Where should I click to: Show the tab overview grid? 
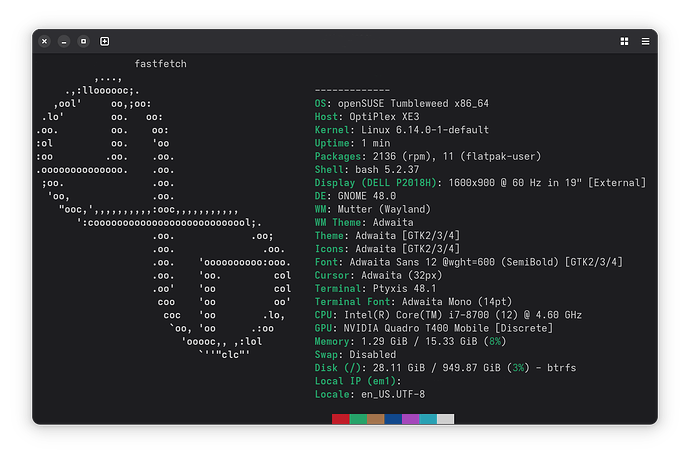(x=624, y=41)
